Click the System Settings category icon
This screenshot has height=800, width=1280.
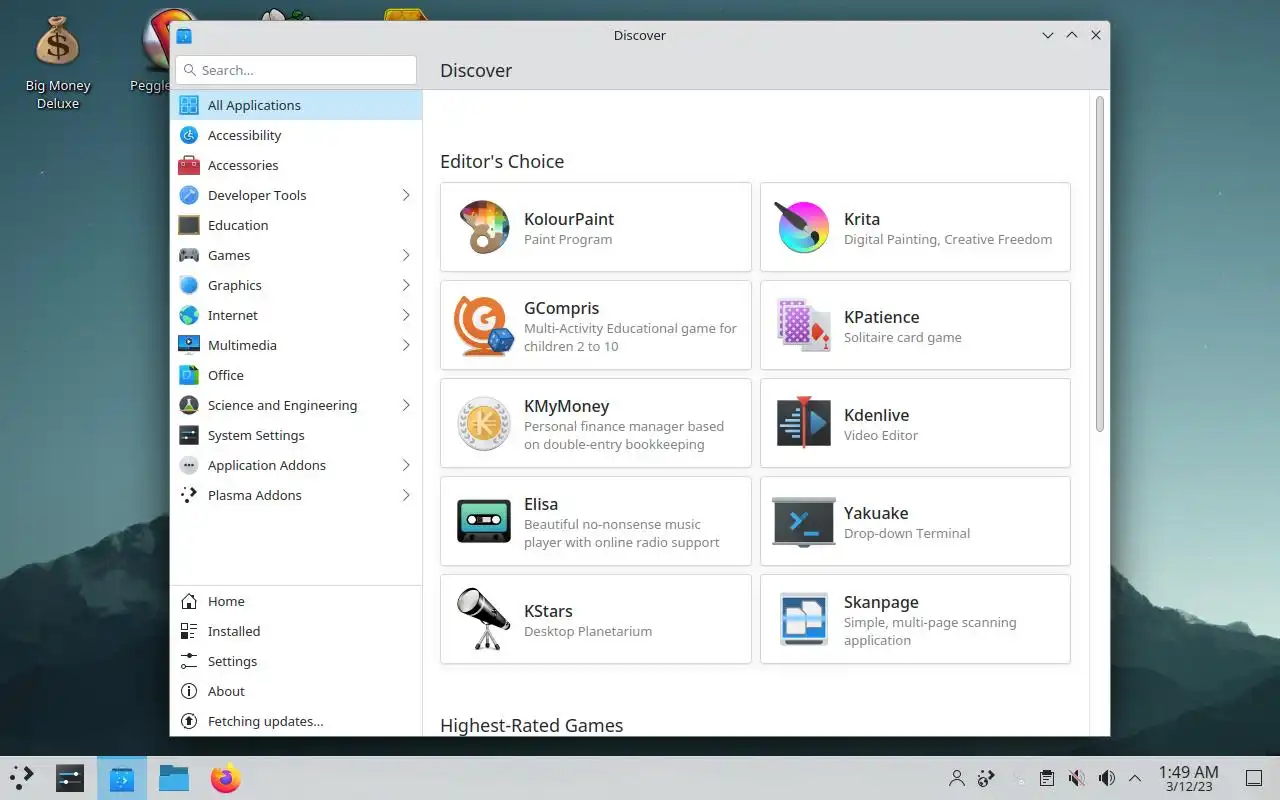pos(189,435)
